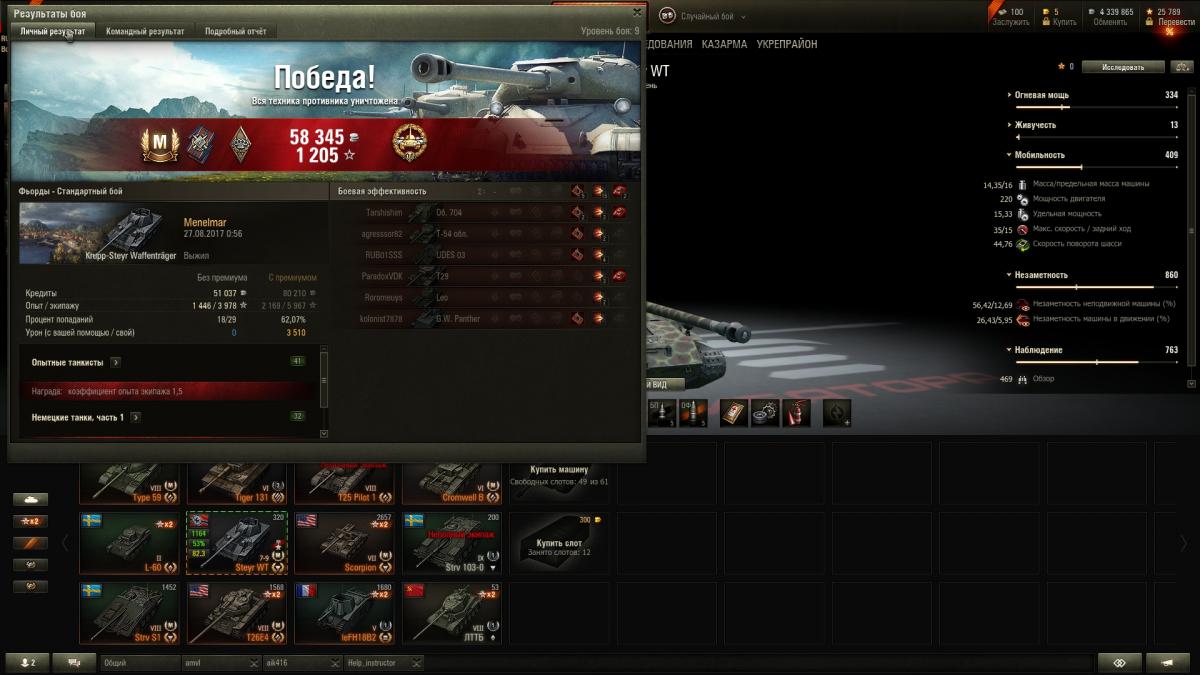Click the "Мобильность" stat bar

coord(1097,166)
